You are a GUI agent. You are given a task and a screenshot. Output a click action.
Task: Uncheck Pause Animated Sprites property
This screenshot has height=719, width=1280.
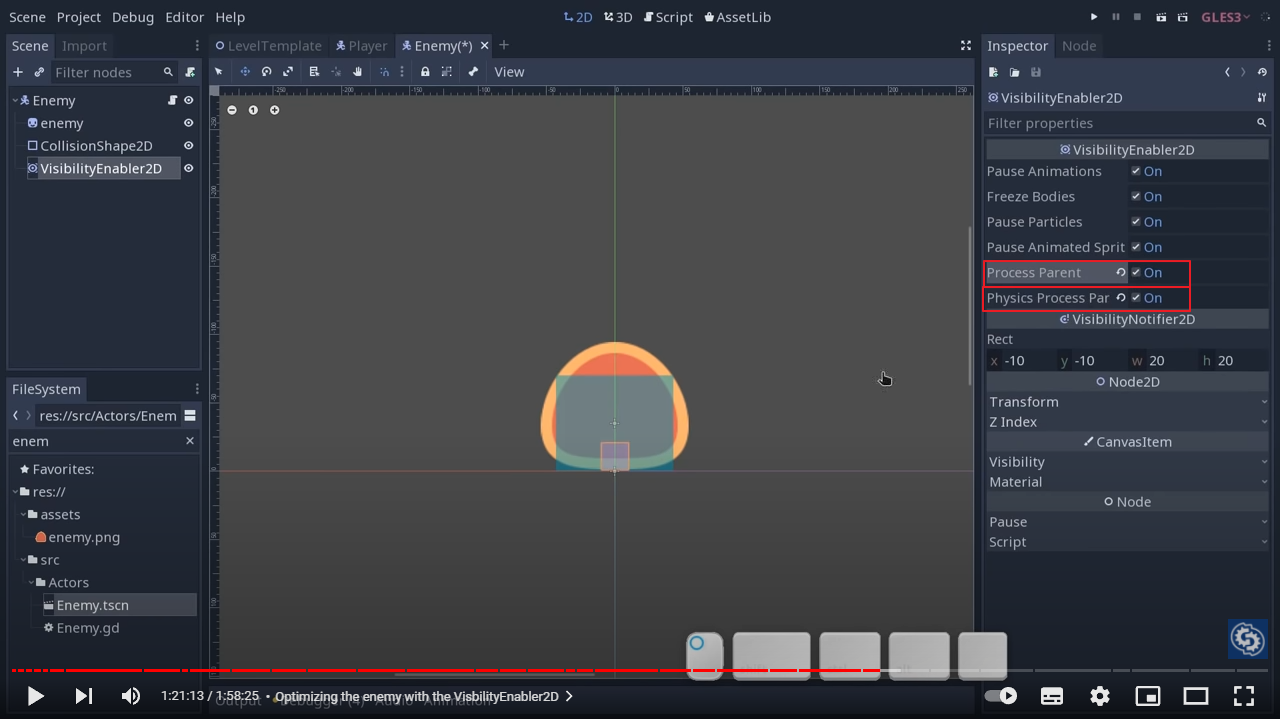coord(1136,247)
